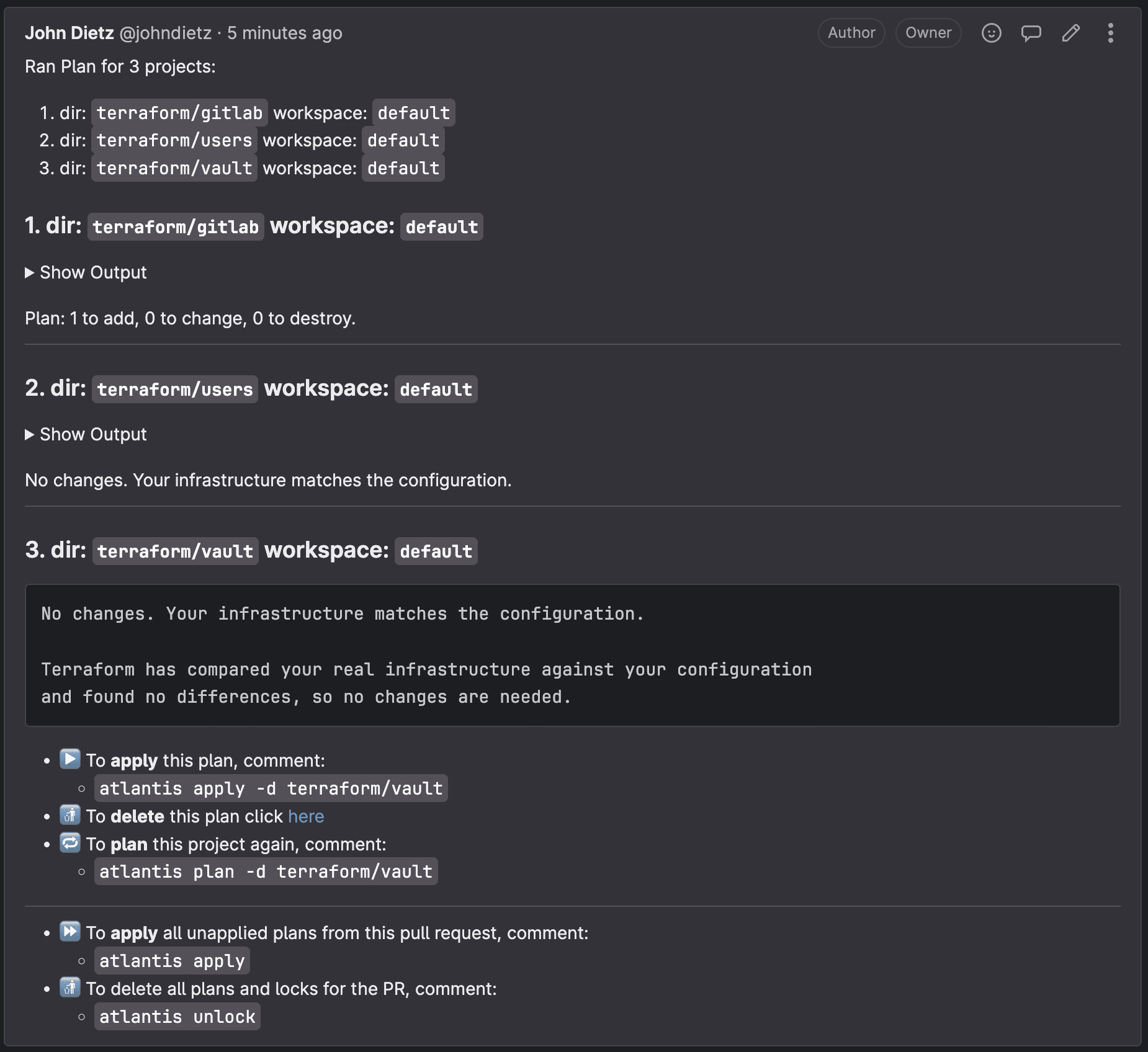Click the Owner badge

coord(928,33)
